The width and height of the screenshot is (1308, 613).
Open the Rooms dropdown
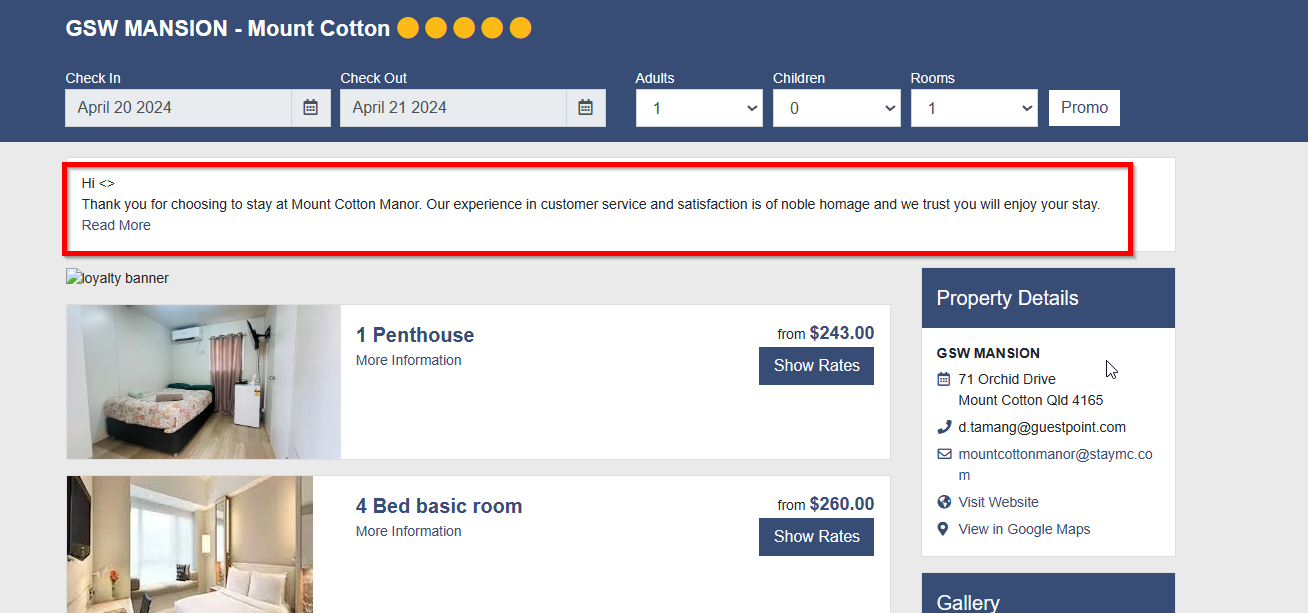974,108
